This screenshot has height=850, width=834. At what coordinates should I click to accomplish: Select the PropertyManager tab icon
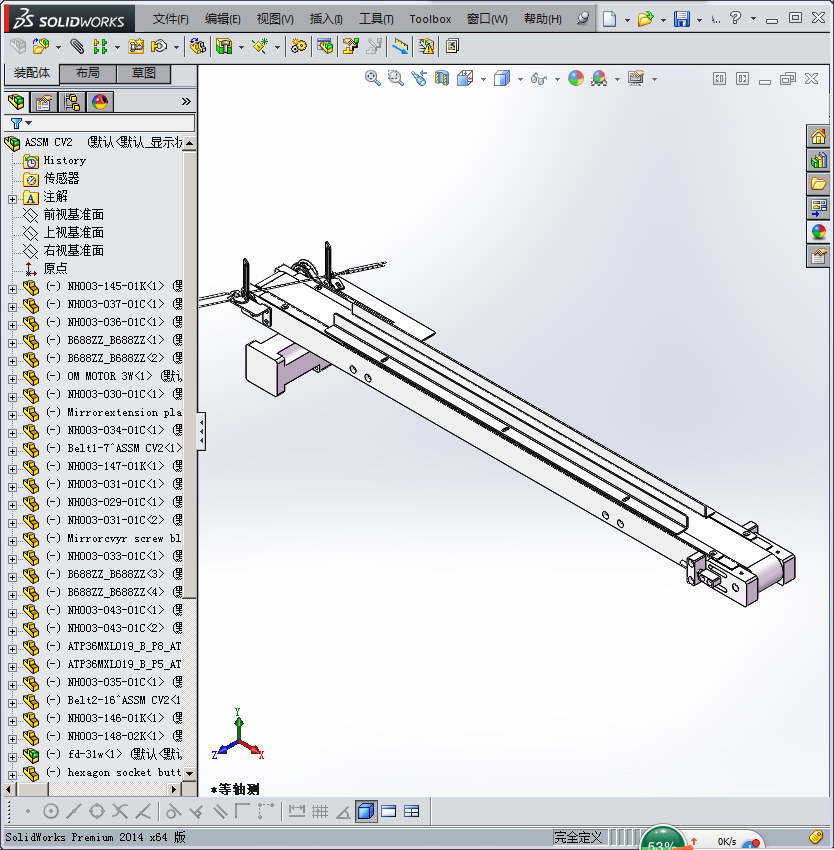click(x=44, y=101)
